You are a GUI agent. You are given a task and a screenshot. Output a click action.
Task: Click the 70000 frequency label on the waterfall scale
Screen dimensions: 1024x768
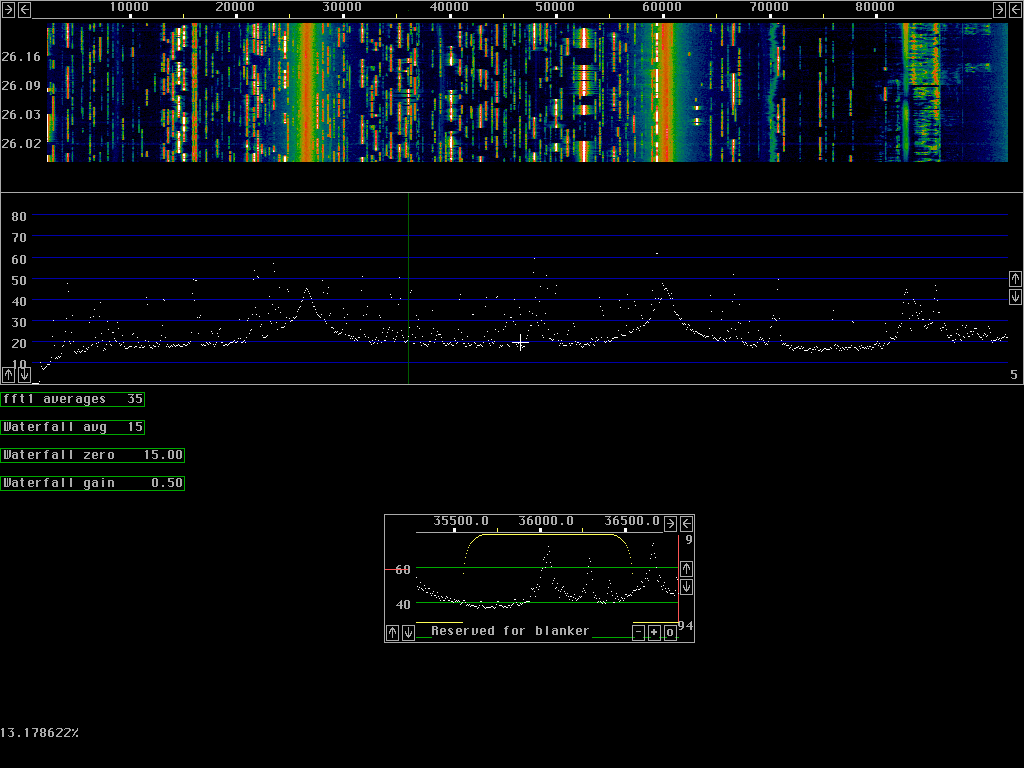769,7
